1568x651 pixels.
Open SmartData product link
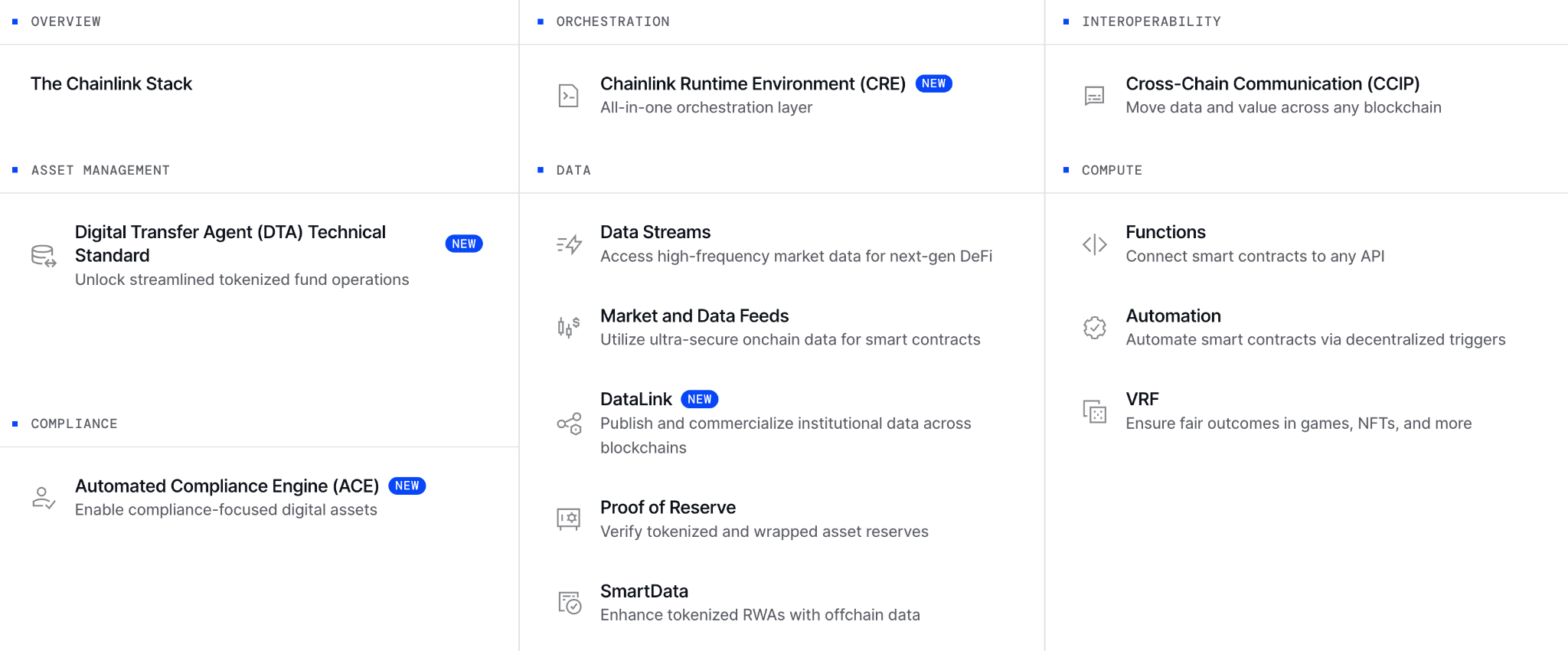(644, 590)
